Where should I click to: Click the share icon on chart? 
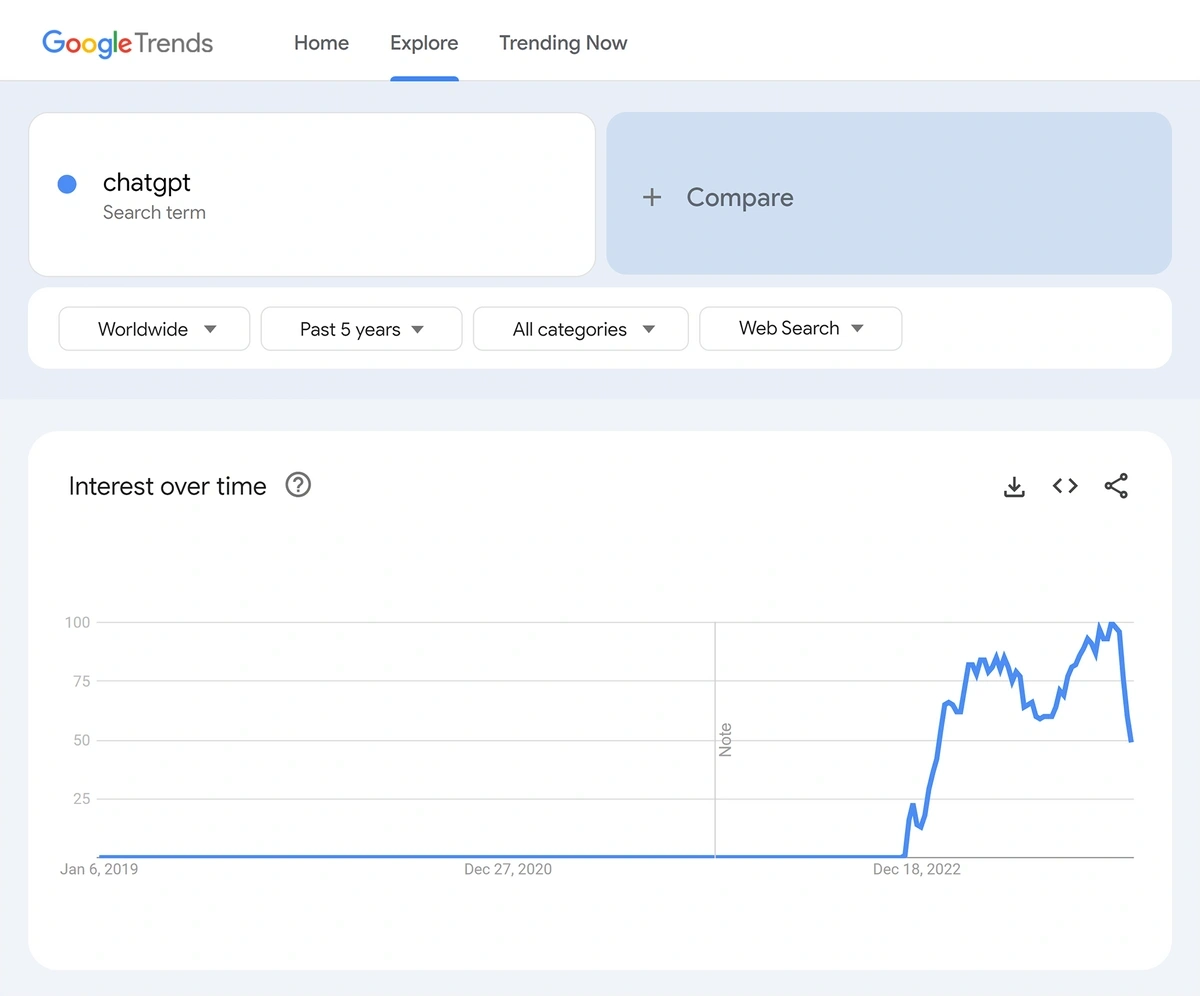[x=1116, y=486]
